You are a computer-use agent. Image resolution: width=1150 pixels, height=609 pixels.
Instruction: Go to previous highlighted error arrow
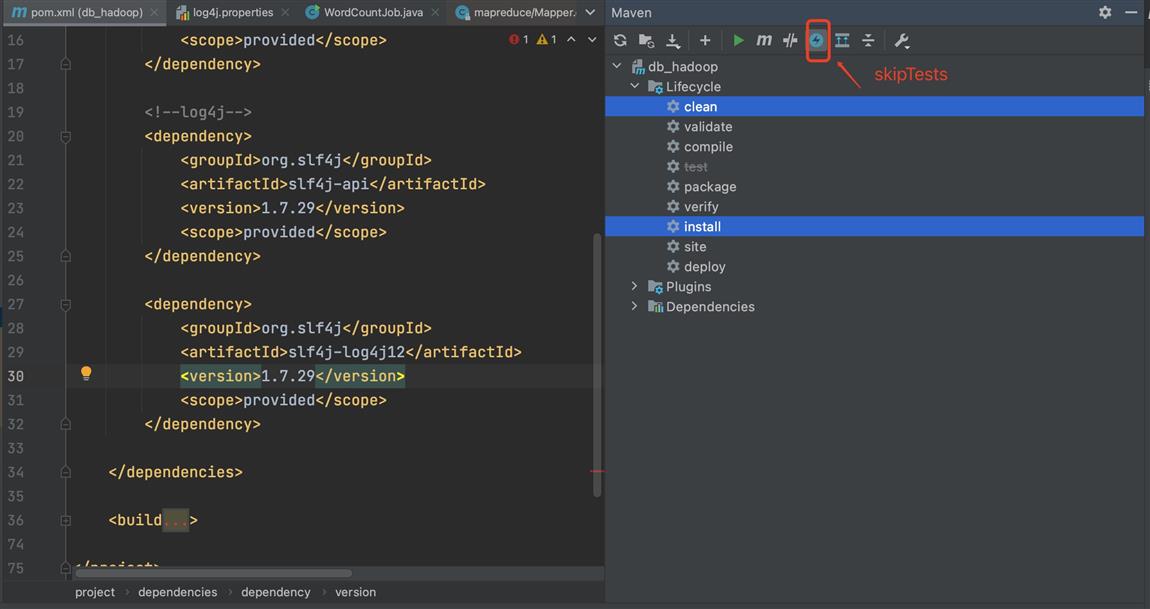[x=571, y=40]
